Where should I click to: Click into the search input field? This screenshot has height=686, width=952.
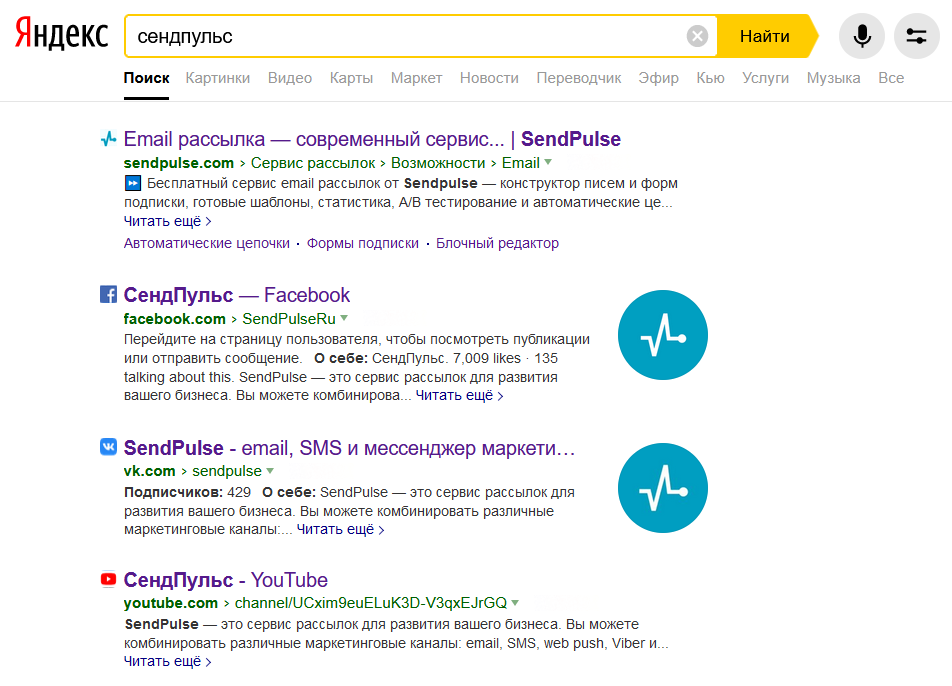coord(407,36)
